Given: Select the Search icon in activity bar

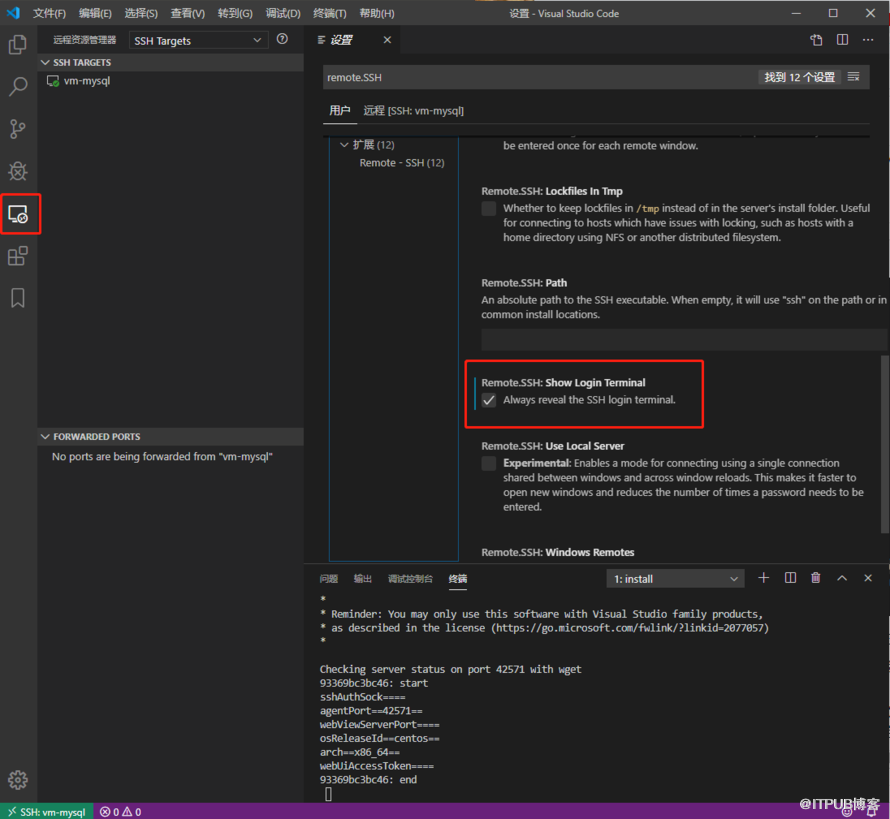Looking at the screenshot, I should 20,87.
